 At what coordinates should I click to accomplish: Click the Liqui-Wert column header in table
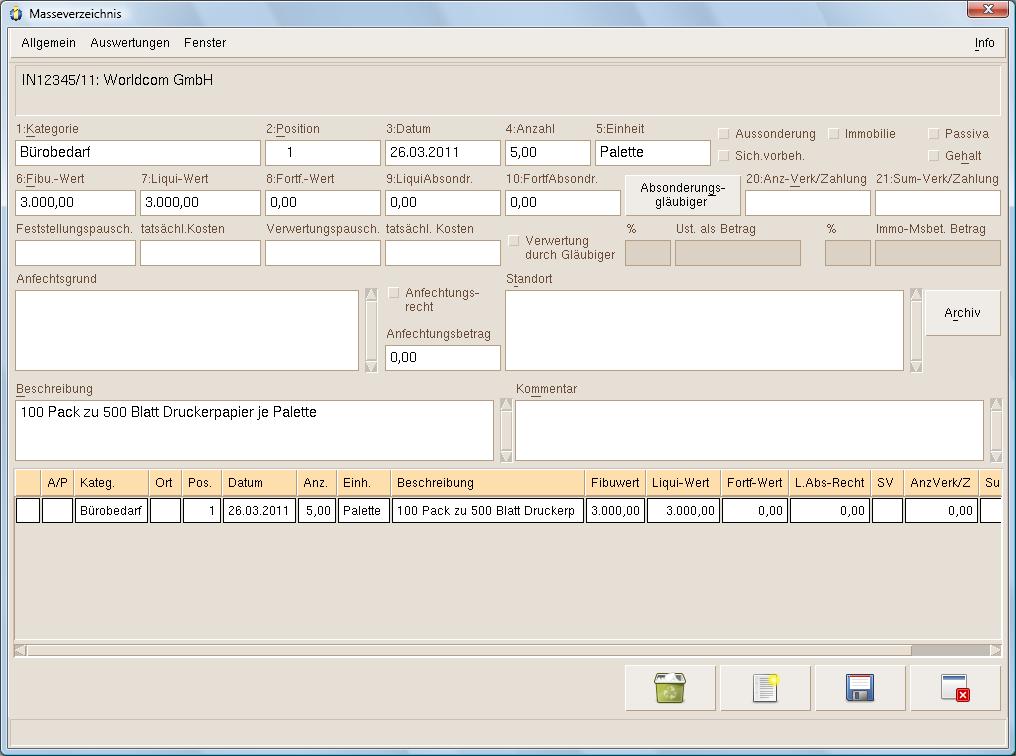[x=683, y=483]
